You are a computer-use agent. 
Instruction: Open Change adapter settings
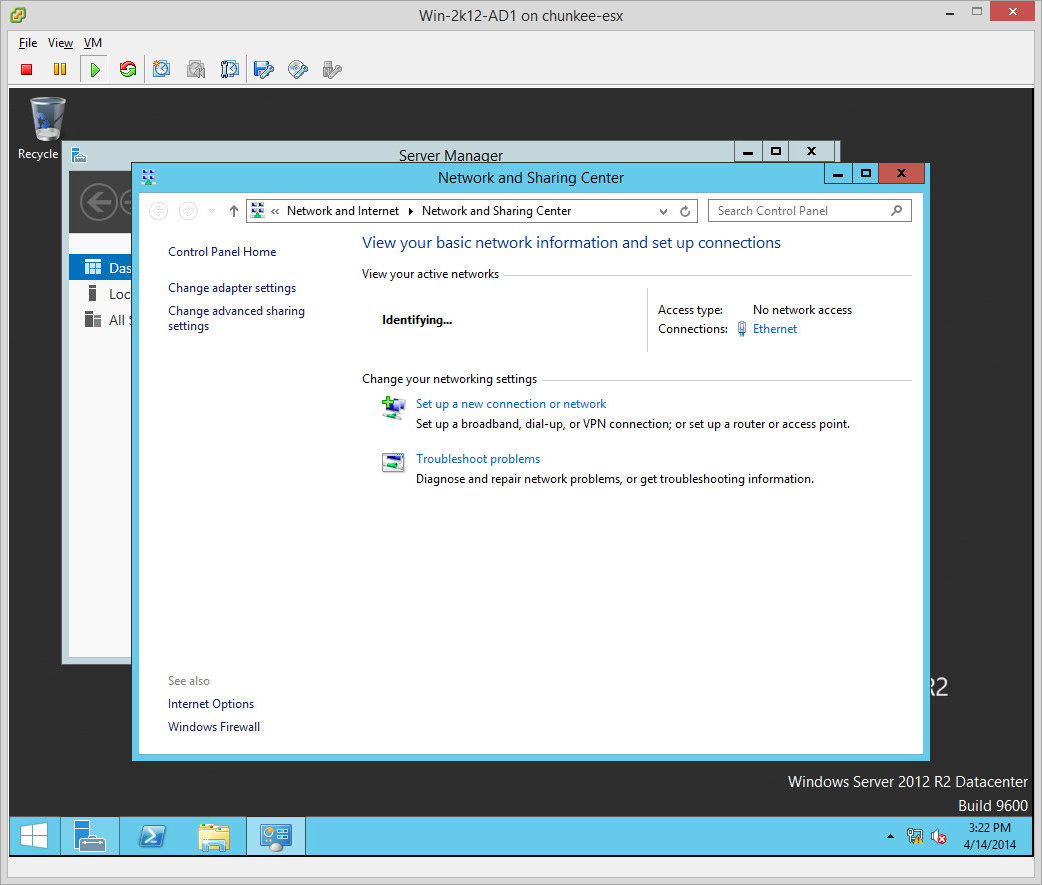click(x=232, y=288)
